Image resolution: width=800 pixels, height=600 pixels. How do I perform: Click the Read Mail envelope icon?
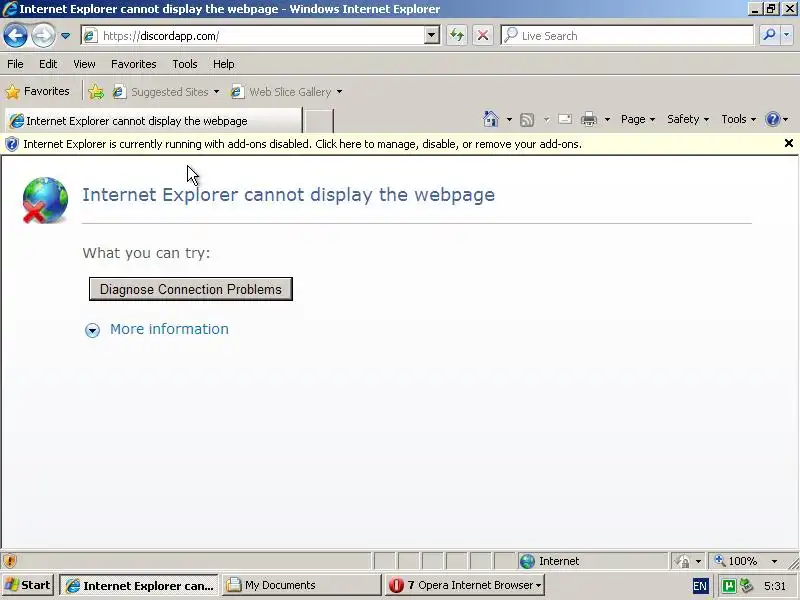tap(565, 119)
